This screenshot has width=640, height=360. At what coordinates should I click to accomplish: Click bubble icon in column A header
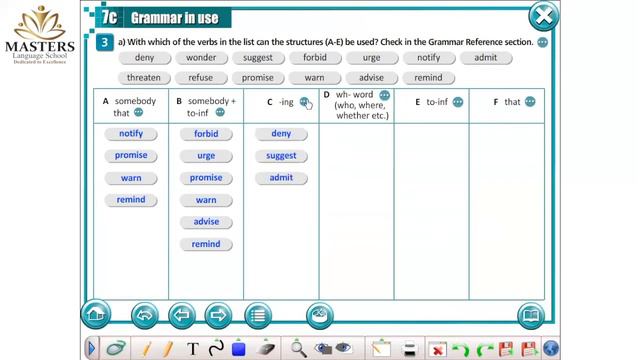[138, 112]
